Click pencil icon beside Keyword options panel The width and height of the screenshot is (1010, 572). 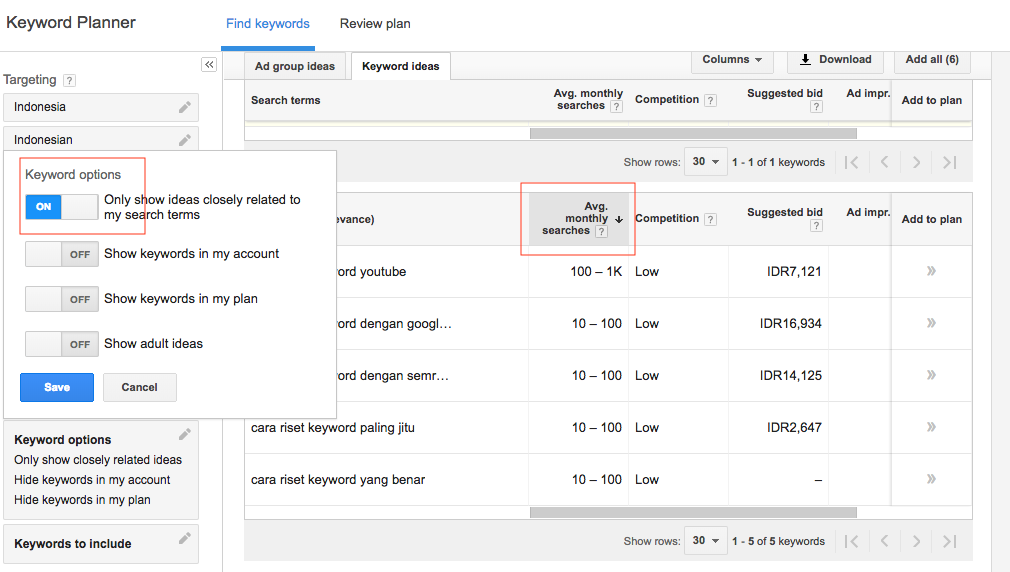pyautogui.click(x=185, y=434)
